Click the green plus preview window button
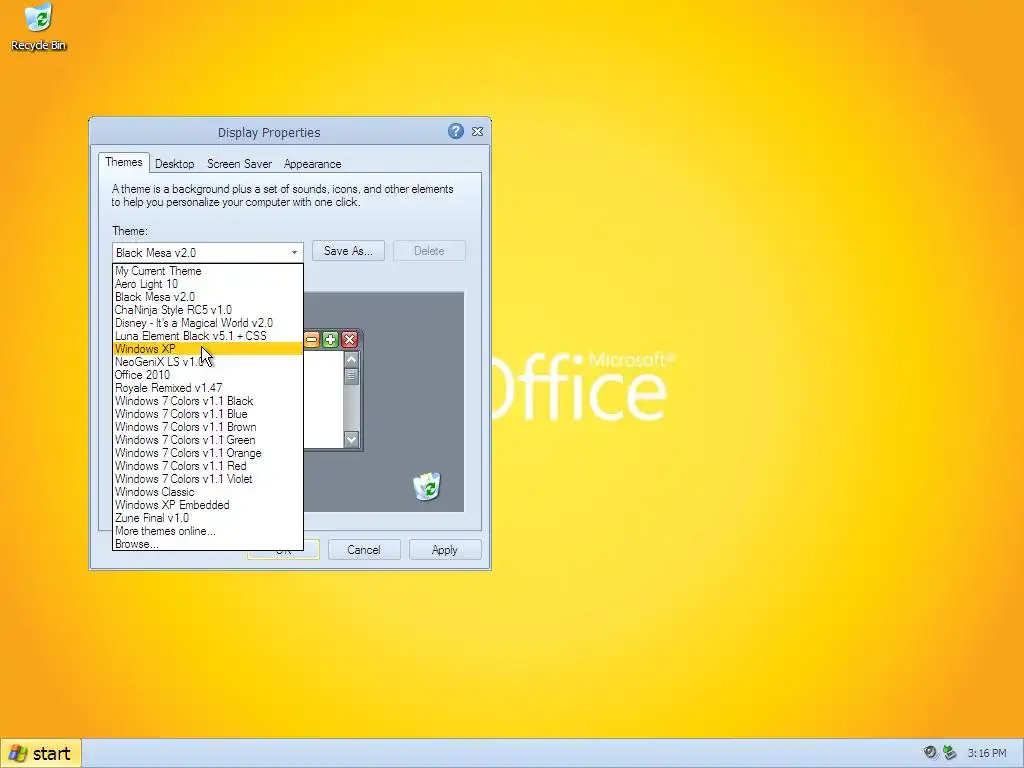This screenshot has height=768, width=1024. [330, 340]
